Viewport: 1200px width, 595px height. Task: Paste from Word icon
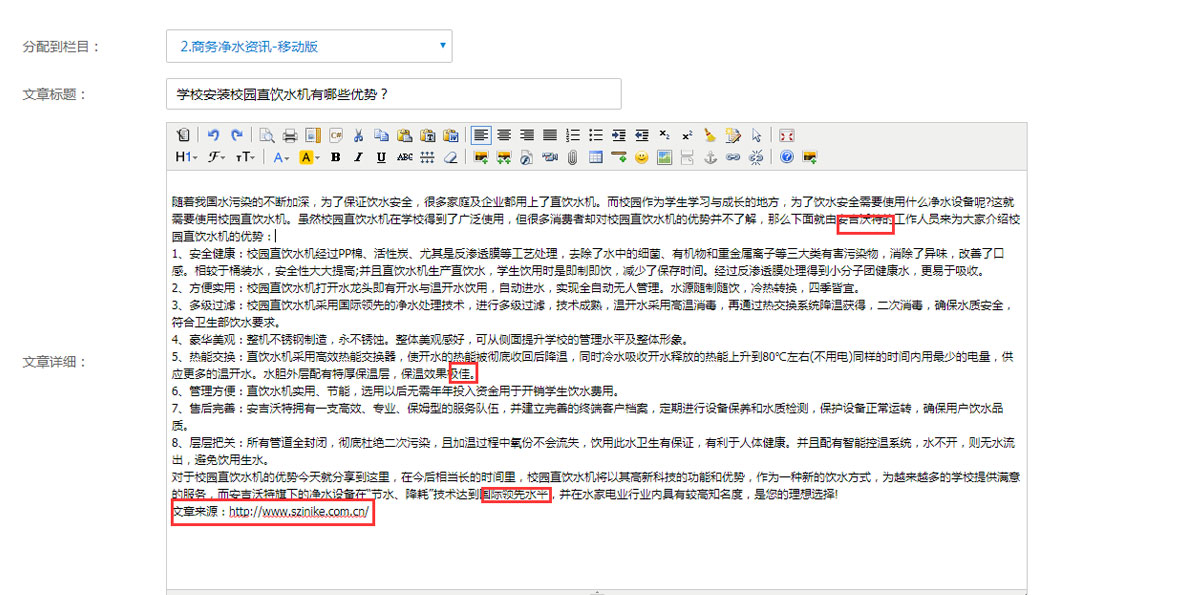click(450, 134)
